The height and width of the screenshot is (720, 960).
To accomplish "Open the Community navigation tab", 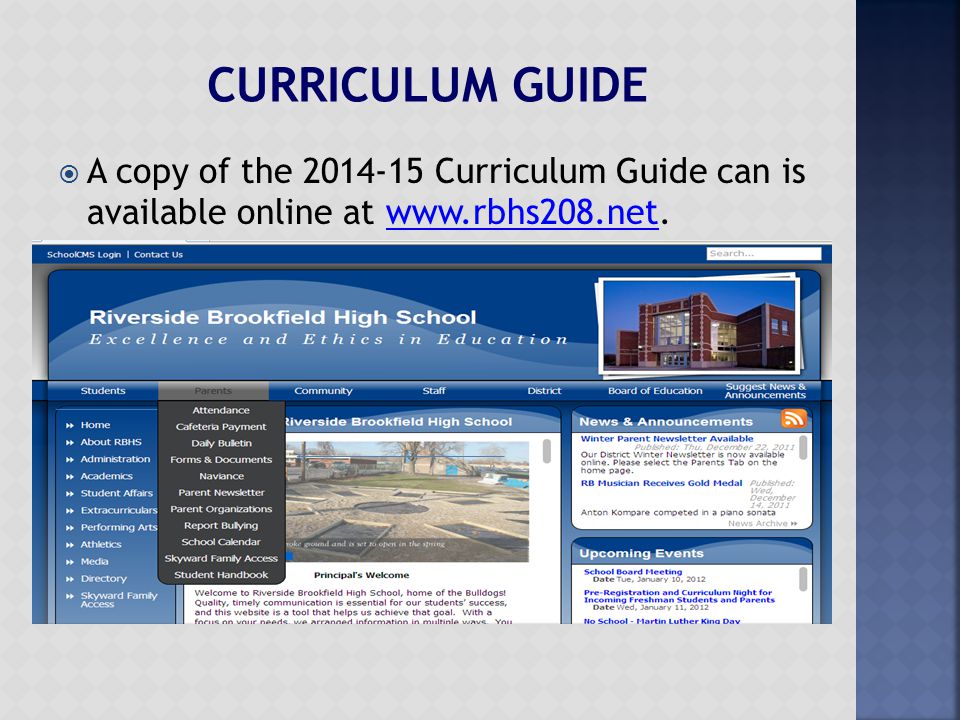I will (323, 391).
